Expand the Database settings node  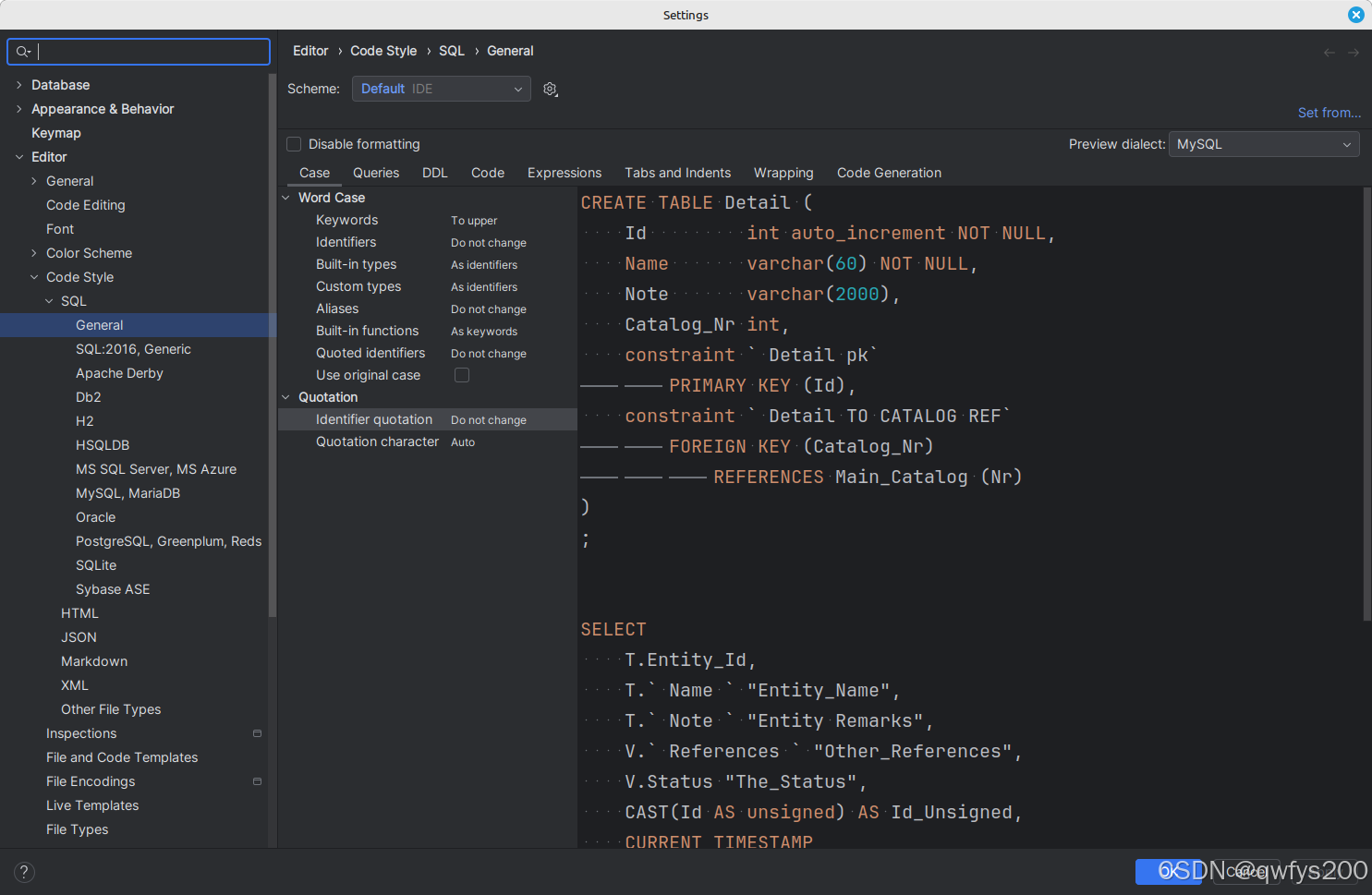pos(19,85)
